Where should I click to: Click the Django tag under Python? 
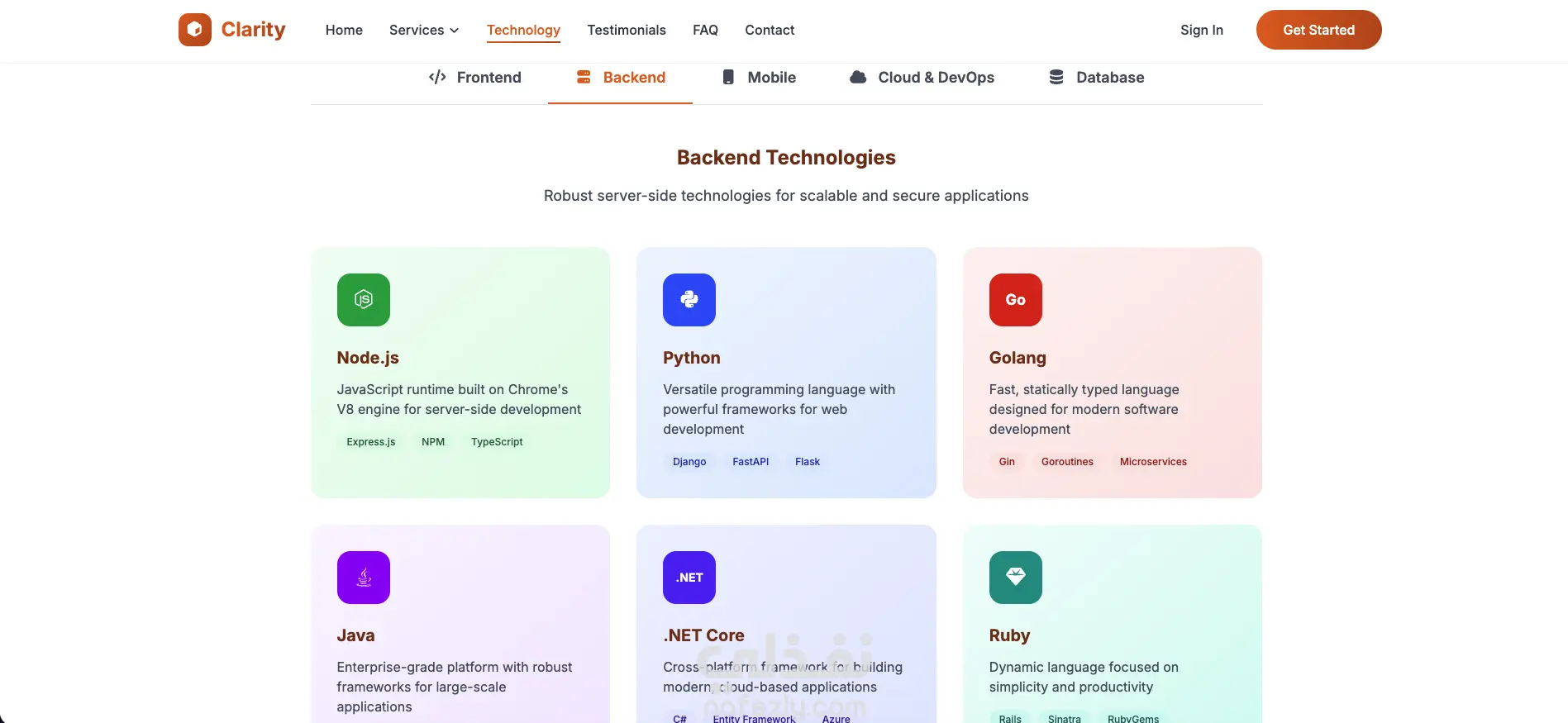689,462
